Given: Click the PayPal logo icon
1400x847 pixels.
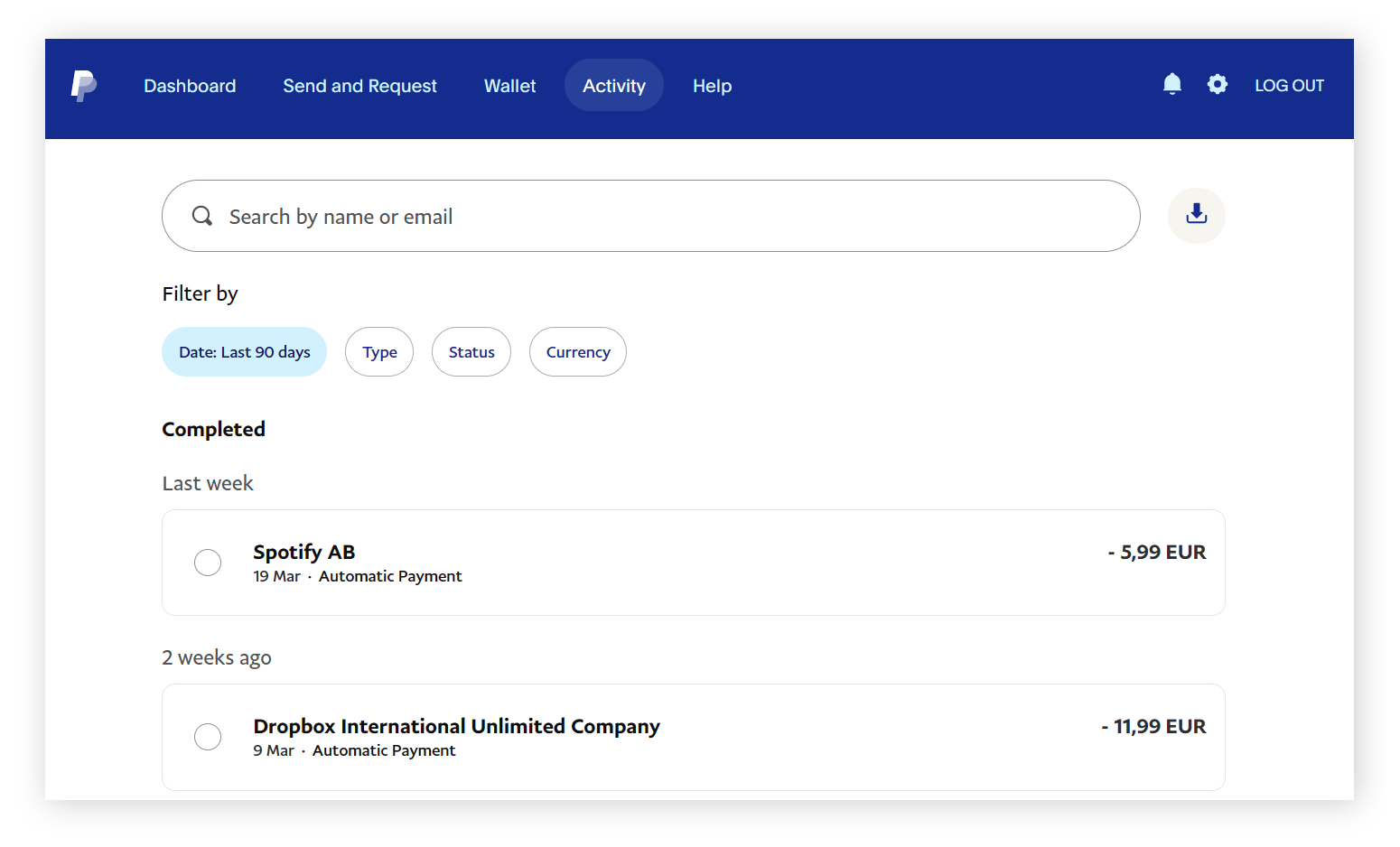Looking at the screenshot, I should coord(84,86).
